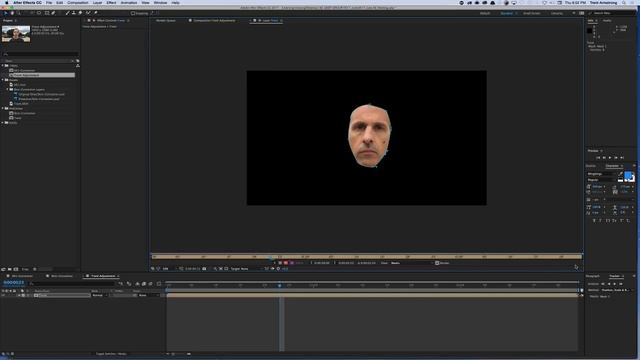Switch to the Audio panel tab
Viewport: 640px width, 360px height.
click(607, 20)
